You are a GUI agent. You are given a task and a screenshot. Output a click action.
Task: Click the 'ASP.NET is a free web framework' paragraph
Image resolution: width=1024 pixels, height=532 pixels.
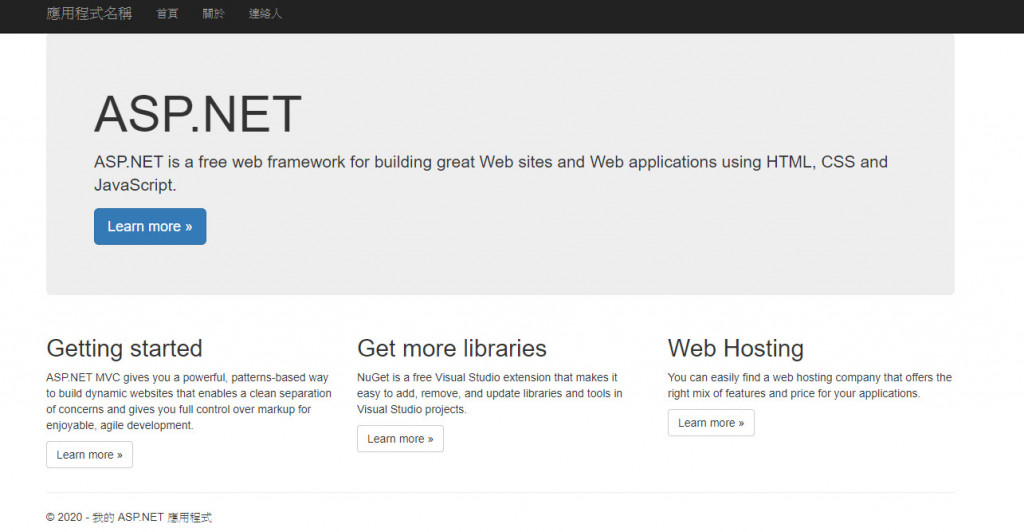491,173
